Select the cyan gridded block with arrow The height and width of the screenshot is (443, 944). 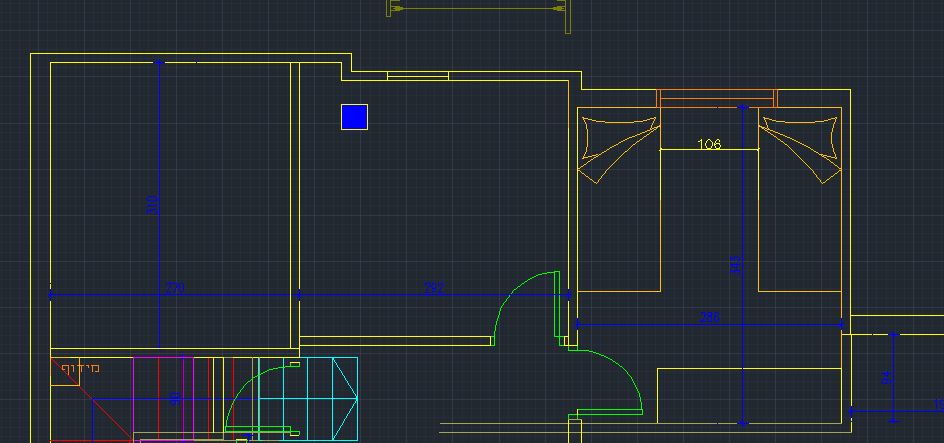[x=308, y=398]
